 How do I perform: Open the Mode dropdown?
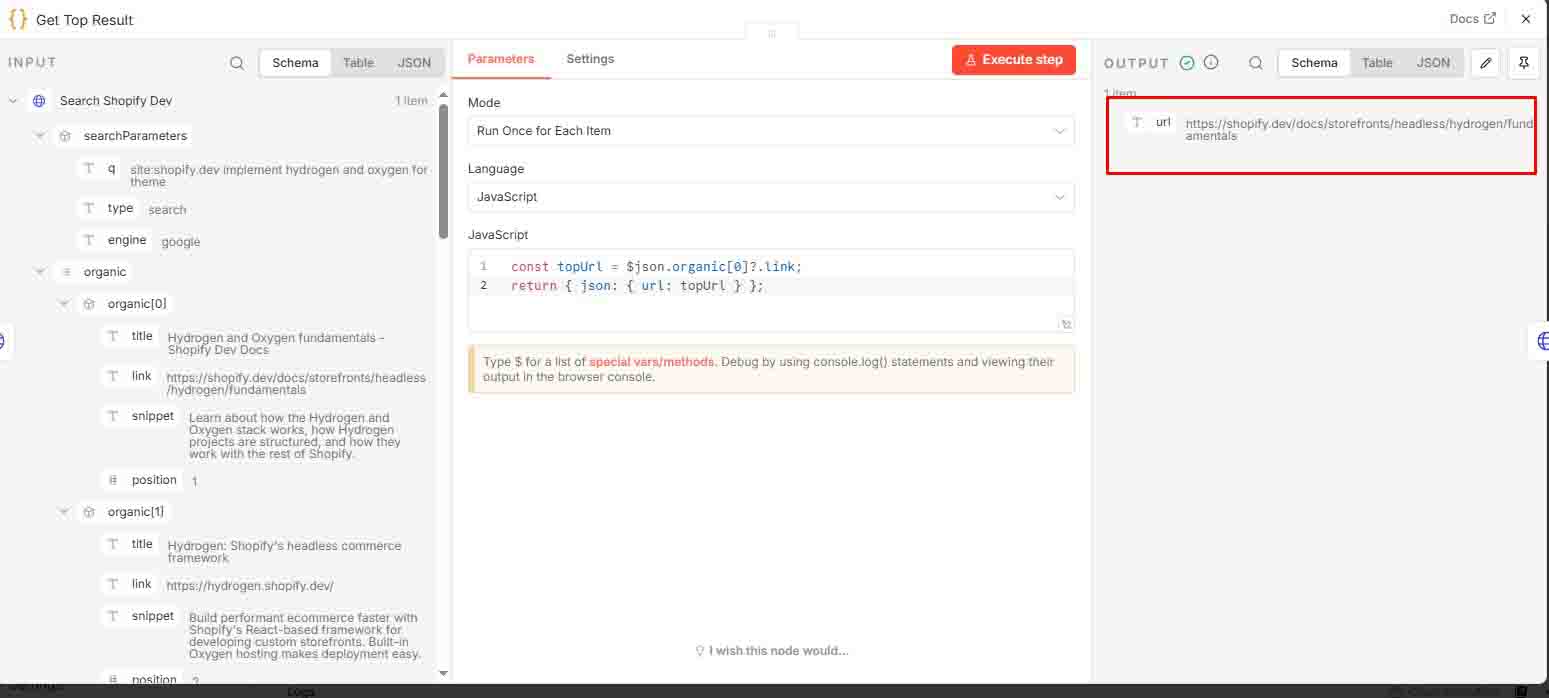tap(771, 131)
